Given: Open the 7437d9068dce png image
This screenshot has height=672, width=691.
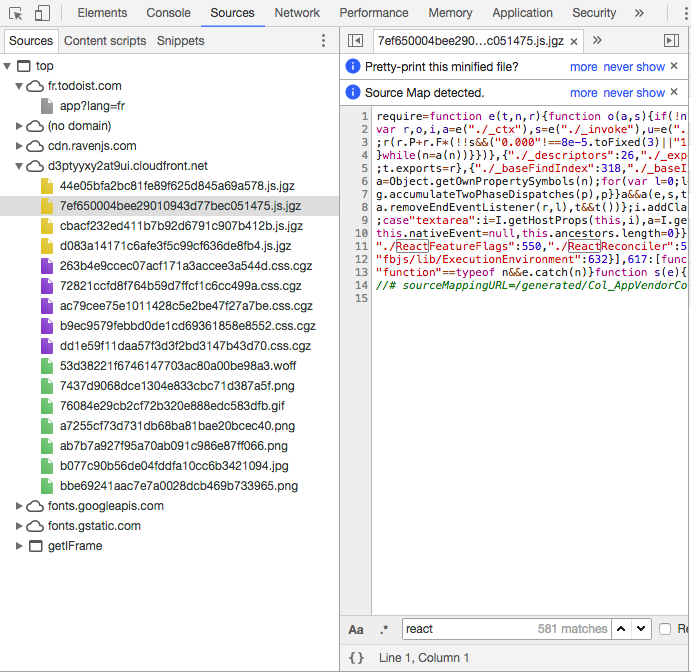Looking at the screenshot, I should tap(177, 386).
